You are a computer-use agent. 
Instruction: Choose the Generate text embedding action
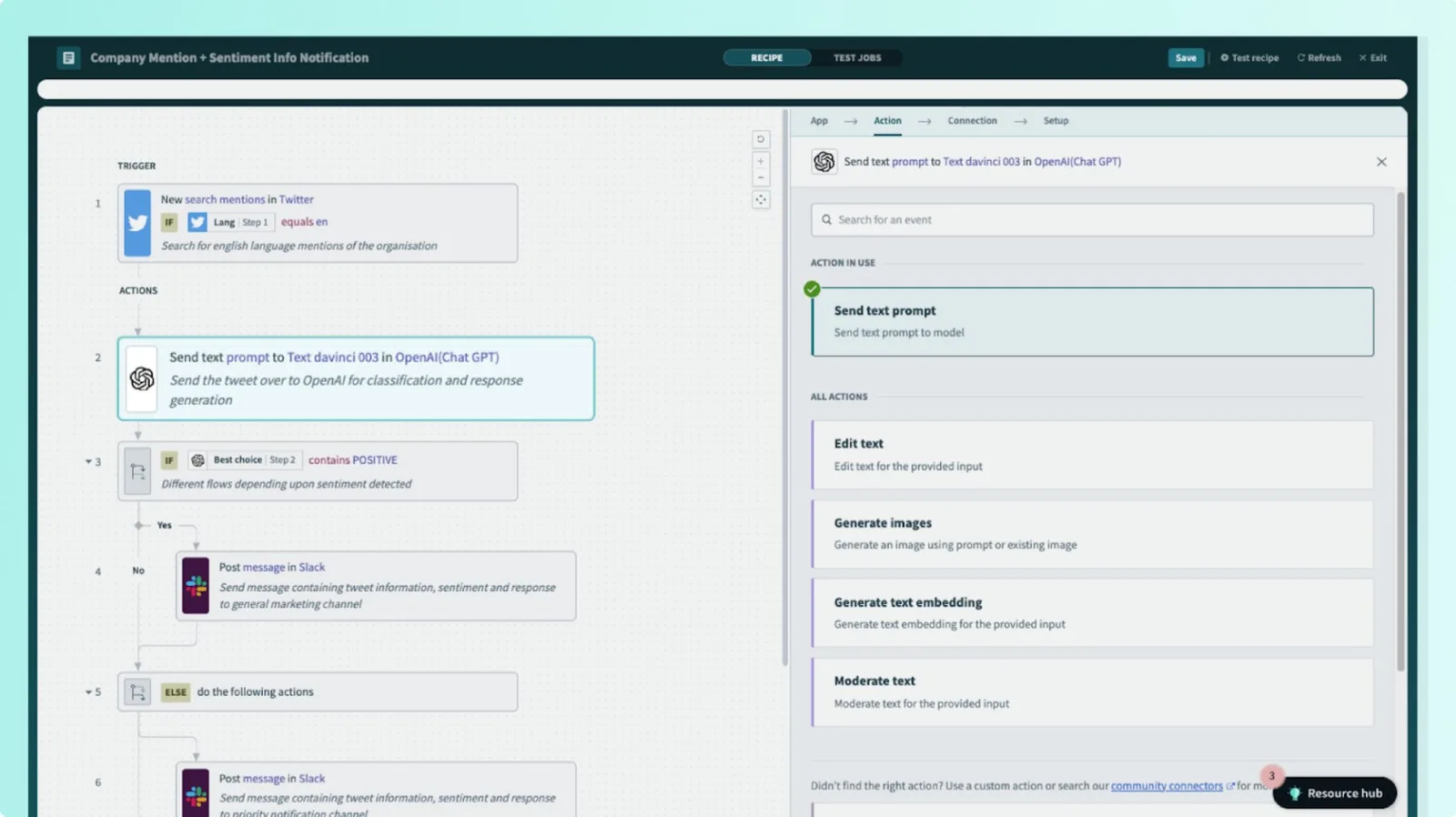[x=1092, y=613]
